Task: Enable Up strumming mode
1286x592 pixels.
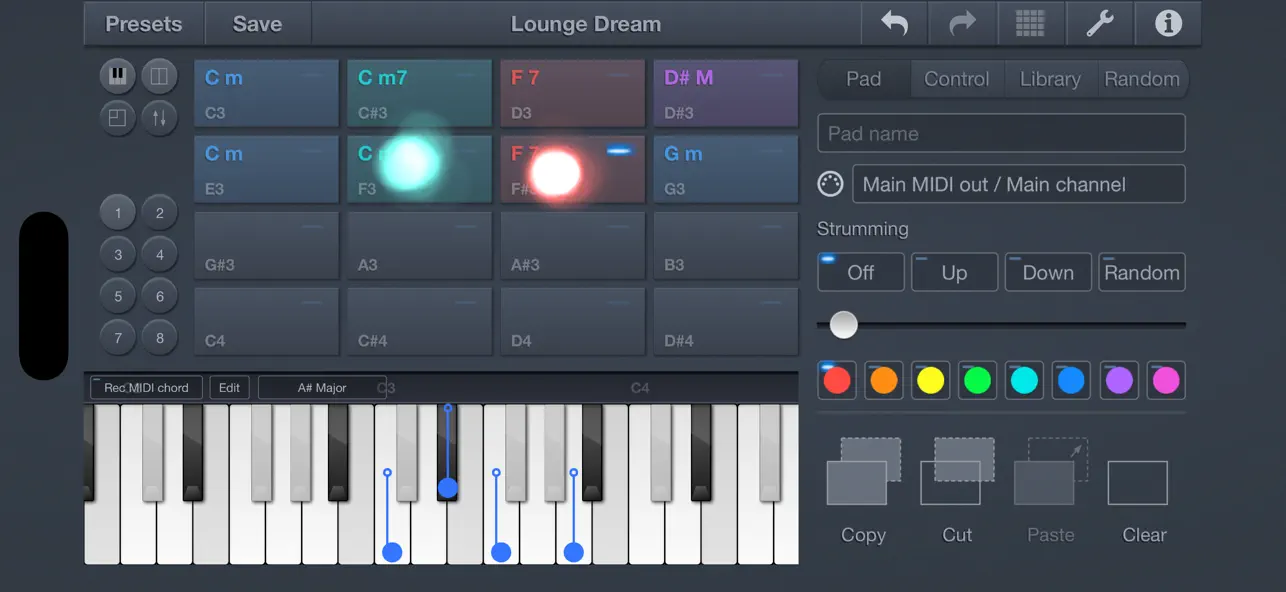Action: (x=953, y=271)
